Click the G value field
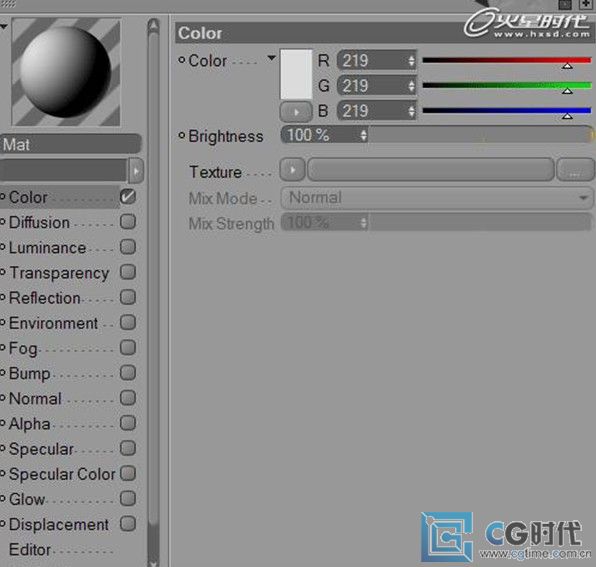 pos(372,86)
